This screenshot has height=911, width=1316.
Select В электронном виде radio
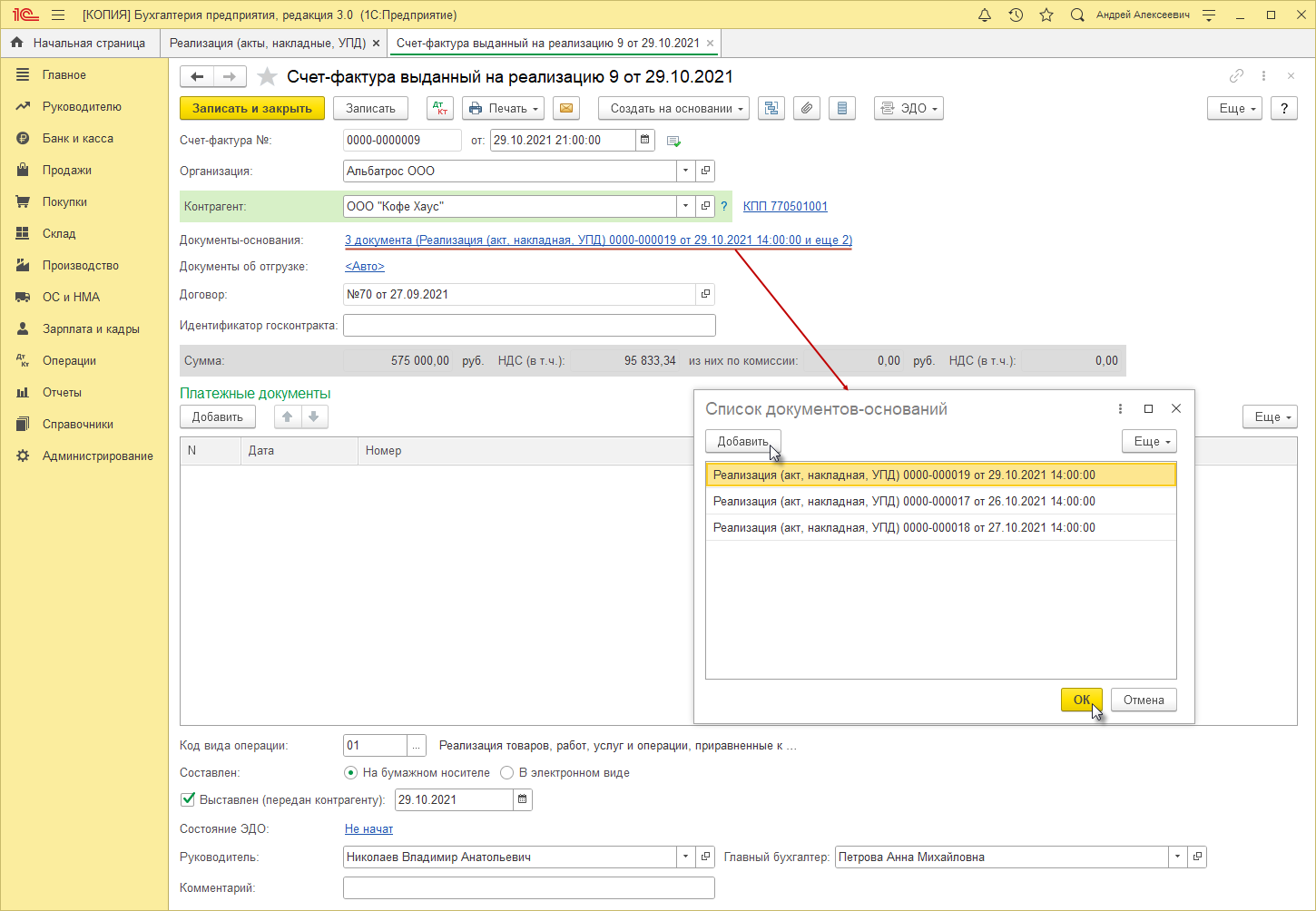click(507, 773)
